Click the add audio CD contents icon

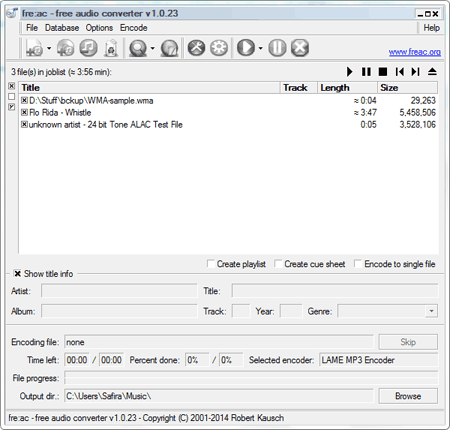[65, 48]
